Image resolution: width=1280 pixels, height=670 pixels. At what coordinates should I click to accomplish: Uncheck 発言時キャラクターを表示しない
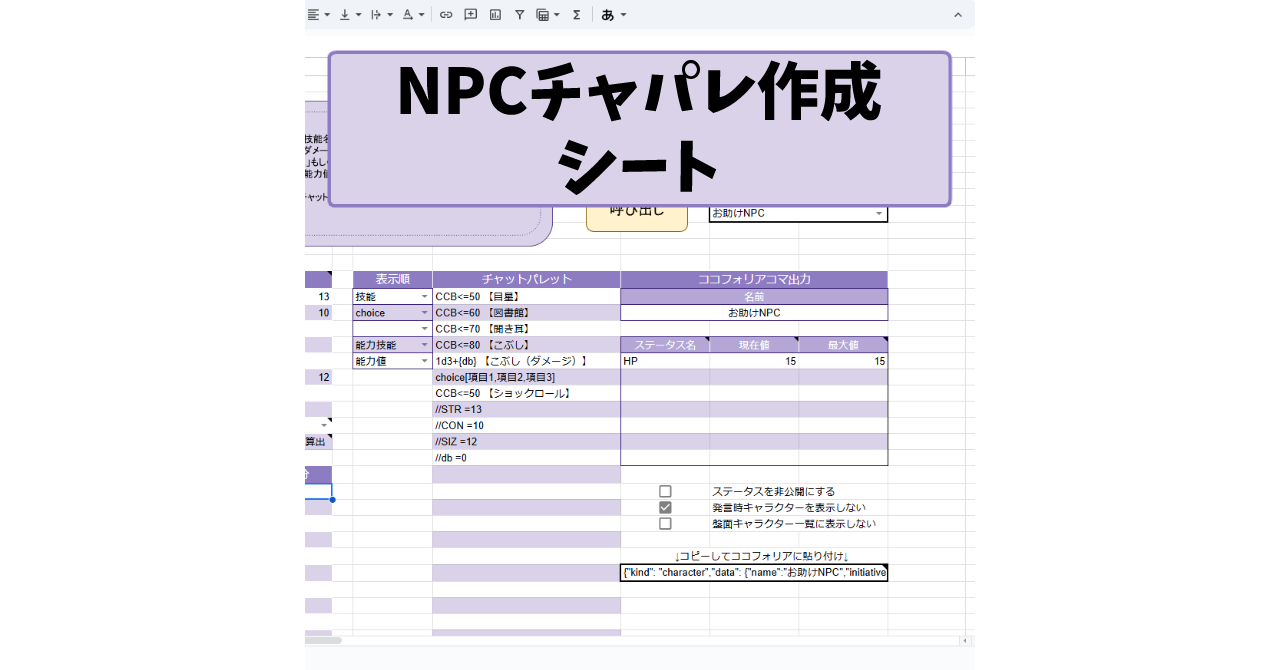point(666,507)
